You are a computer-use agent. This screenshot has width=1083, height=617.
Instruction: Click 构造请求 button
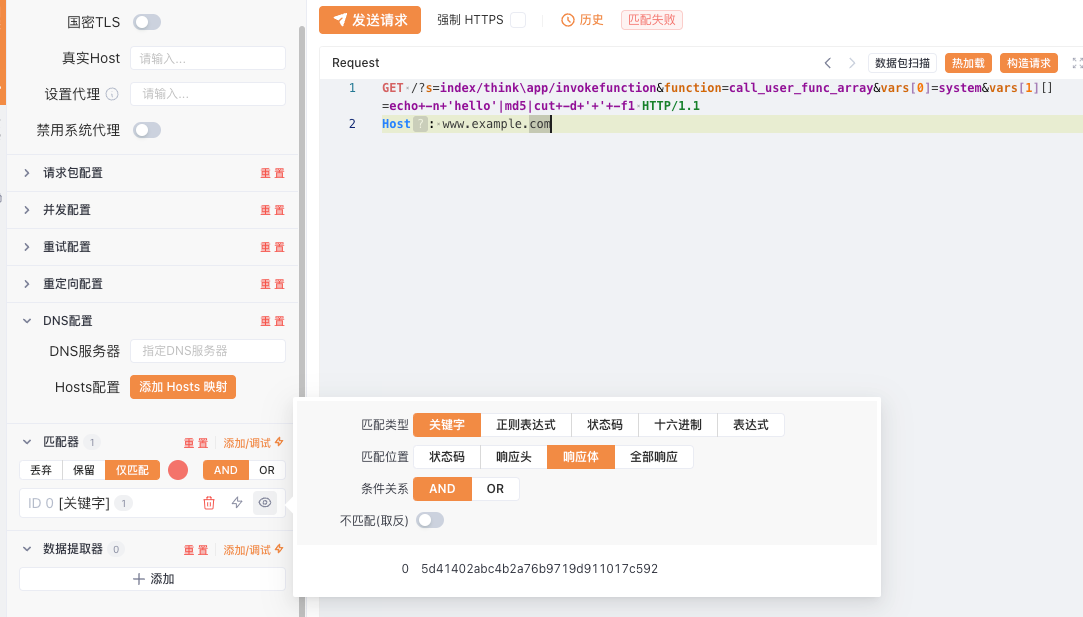1028,63
